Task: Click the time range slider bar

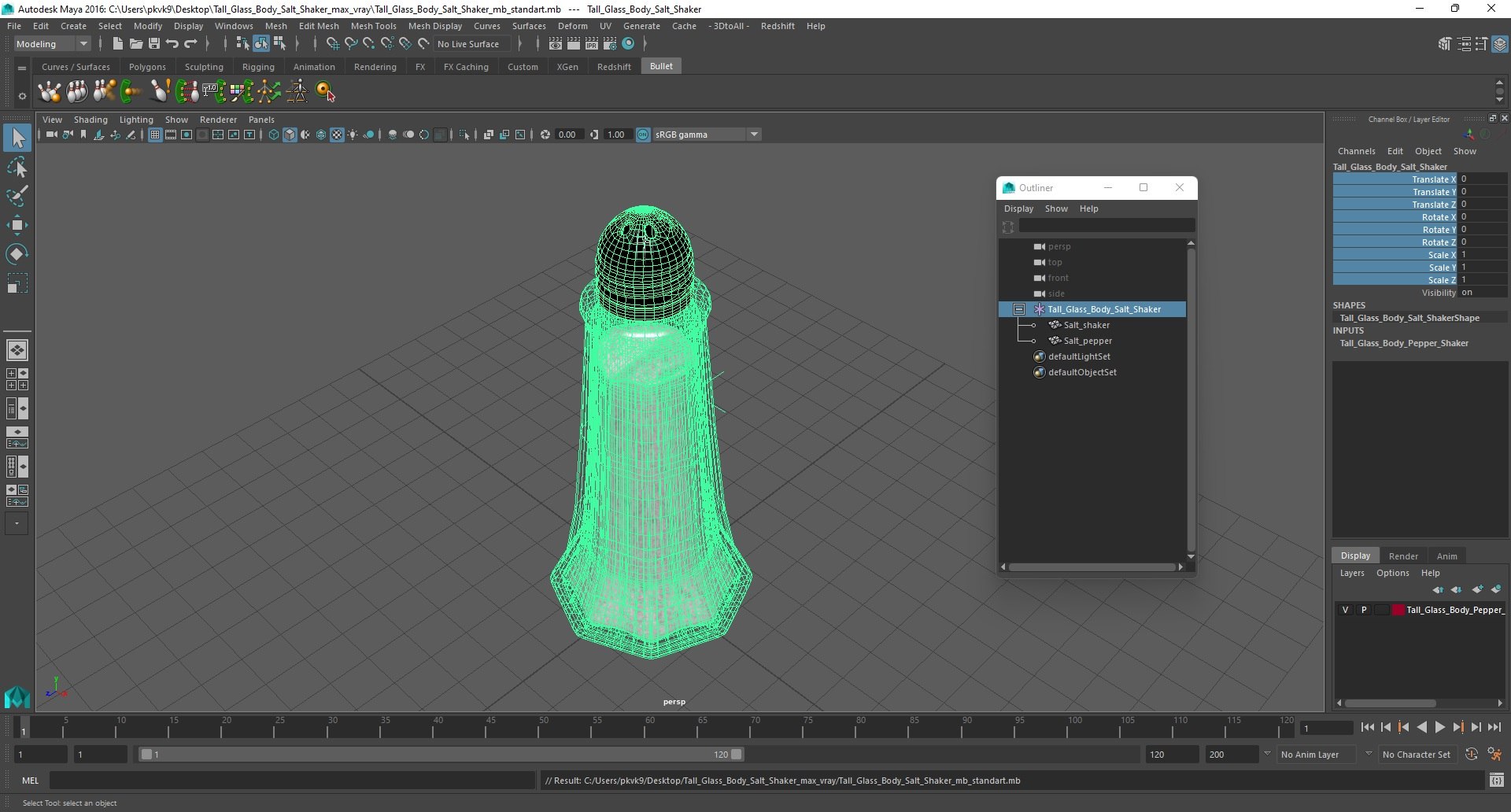Action: pyautogui.click(x=440, y=754)
